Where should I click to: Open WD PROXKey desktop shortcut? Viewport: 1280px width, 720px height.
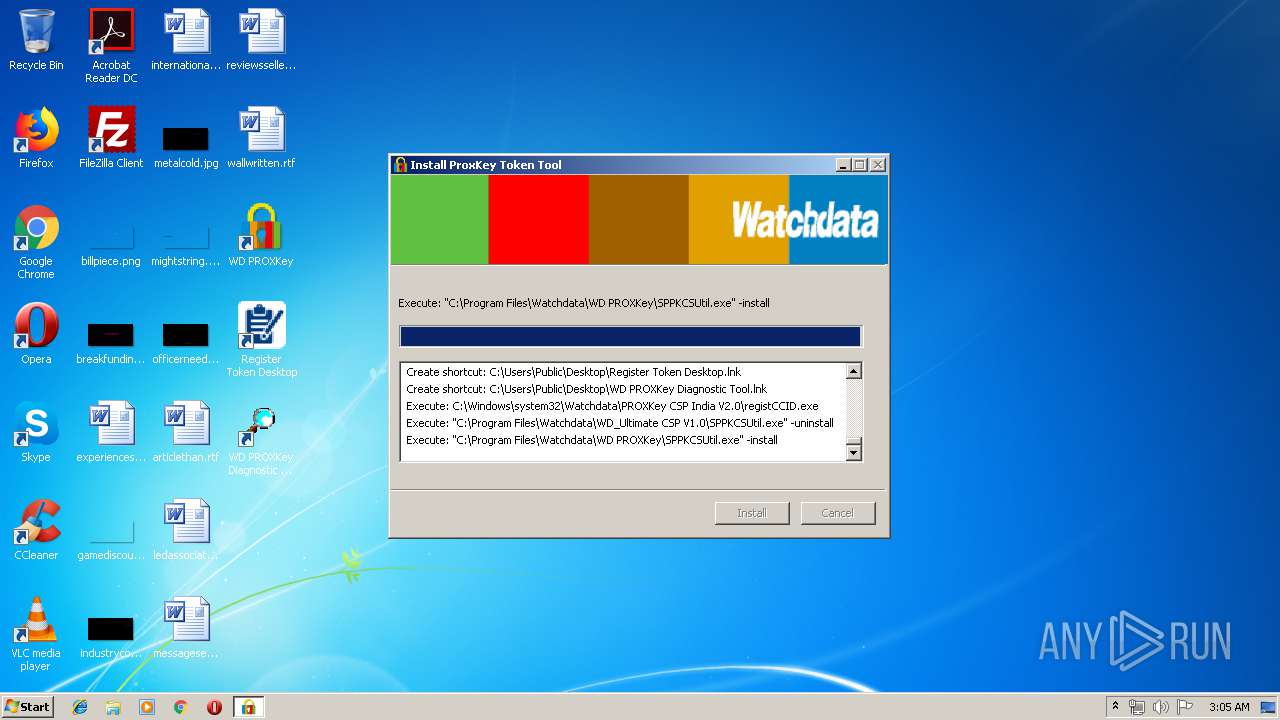pyautogui.click(x=261, y=236)
